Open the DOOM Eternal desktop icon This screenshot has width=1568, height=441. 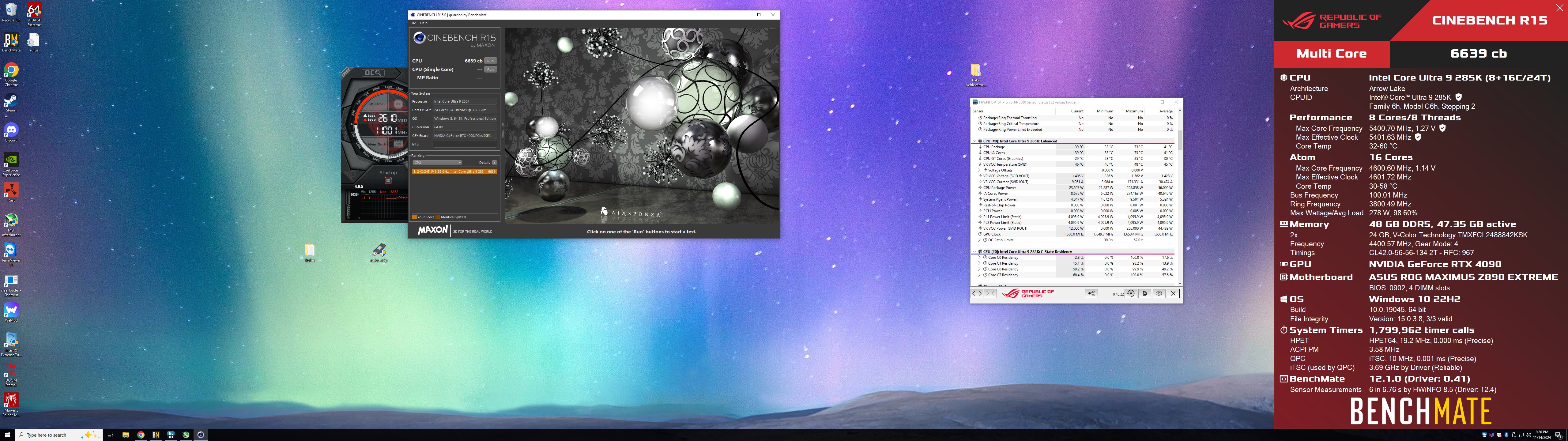point(11,375)
